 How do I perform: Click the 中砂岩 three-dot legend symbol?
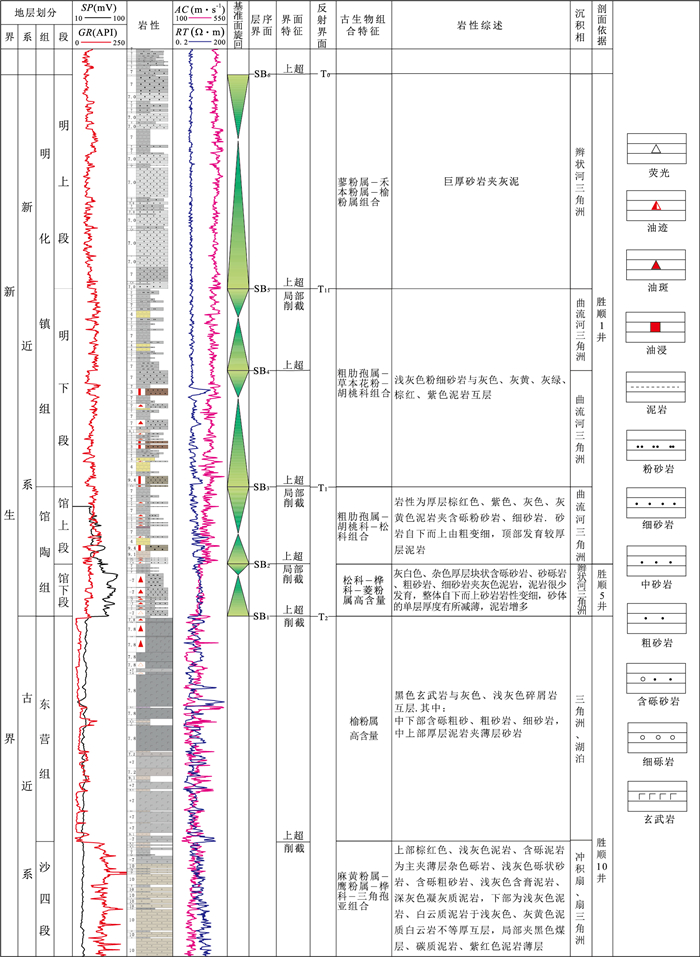click(656, 562)
